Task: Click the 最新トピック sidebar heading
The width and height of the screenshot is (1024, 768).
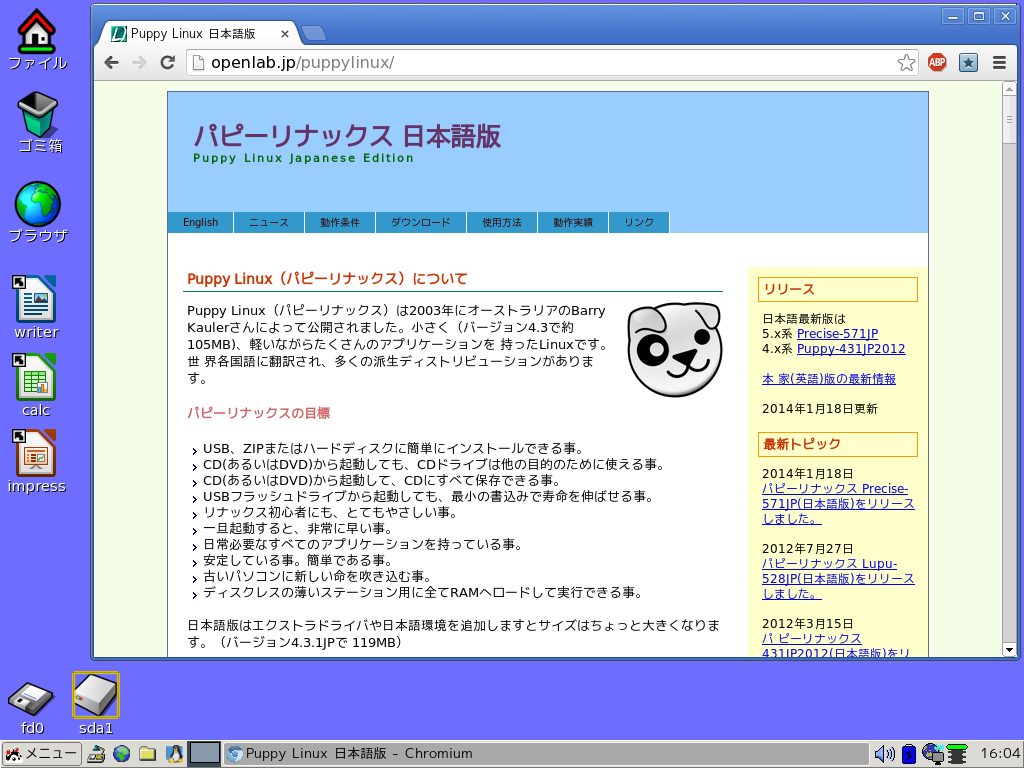Action: click(x=838, y=444)
